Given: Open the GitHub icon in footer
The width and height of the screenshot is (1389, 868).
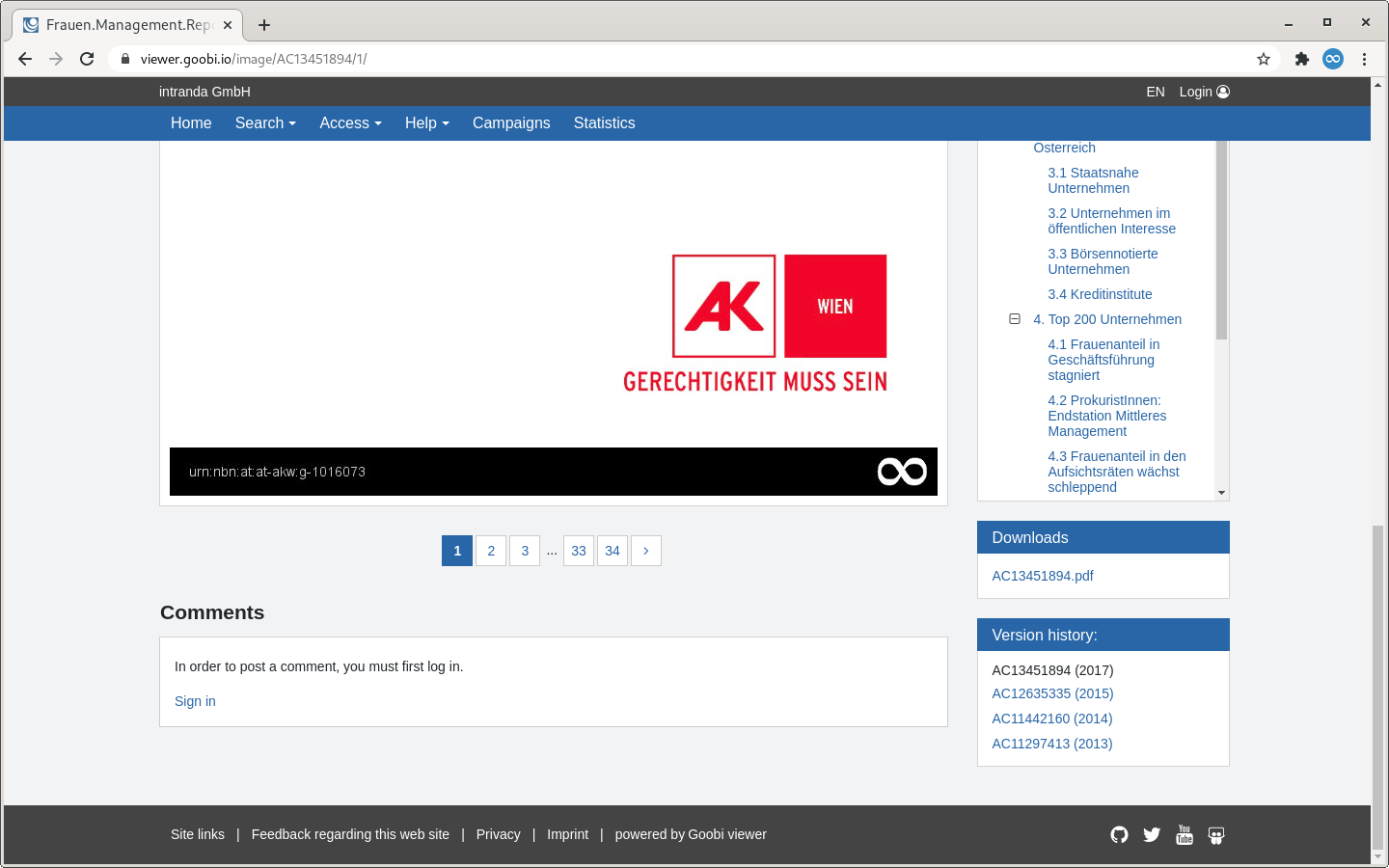Looking at the screenshot, I should tap(1119, 835).
